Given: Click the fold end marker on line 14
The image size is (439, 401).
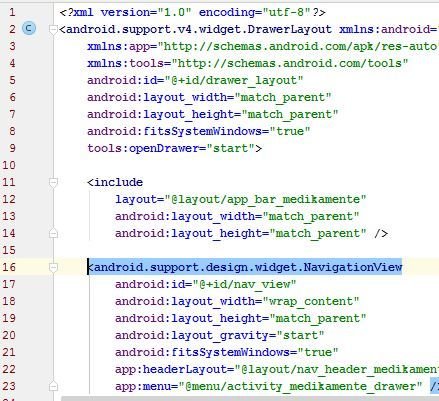Looking at the screenshot, I should (53, 233).
